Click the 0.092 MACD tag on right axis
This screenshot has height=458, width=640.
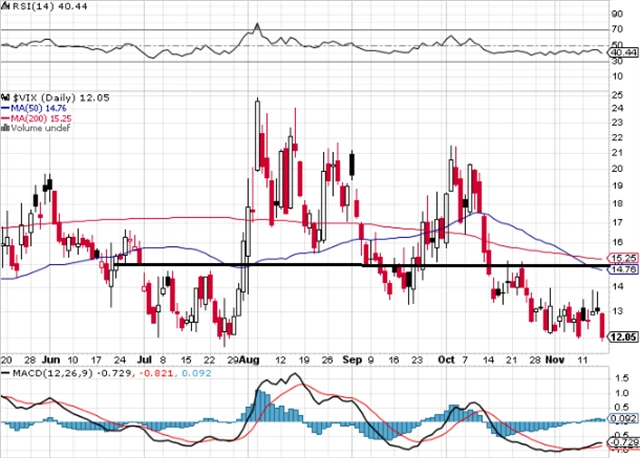[623, 419]
